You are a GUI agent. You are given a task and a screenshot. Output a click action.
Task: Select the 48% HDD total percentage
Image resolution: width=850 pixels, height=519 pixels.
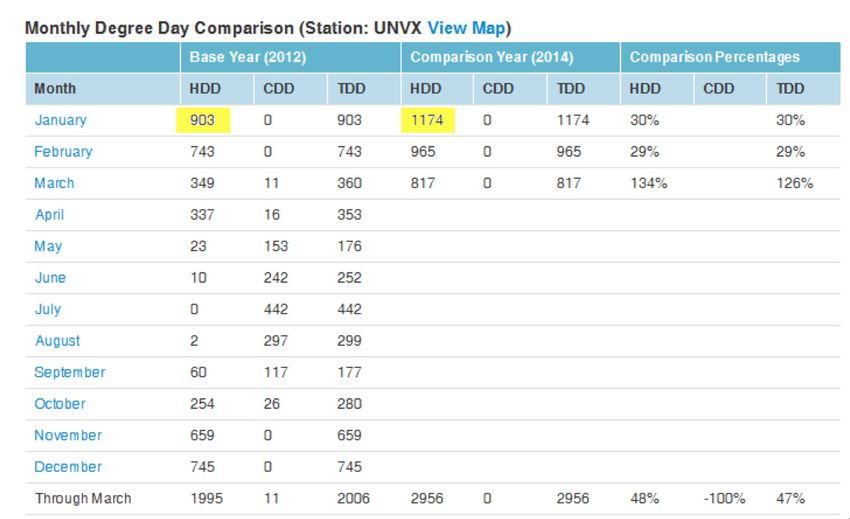coord(644,498)
